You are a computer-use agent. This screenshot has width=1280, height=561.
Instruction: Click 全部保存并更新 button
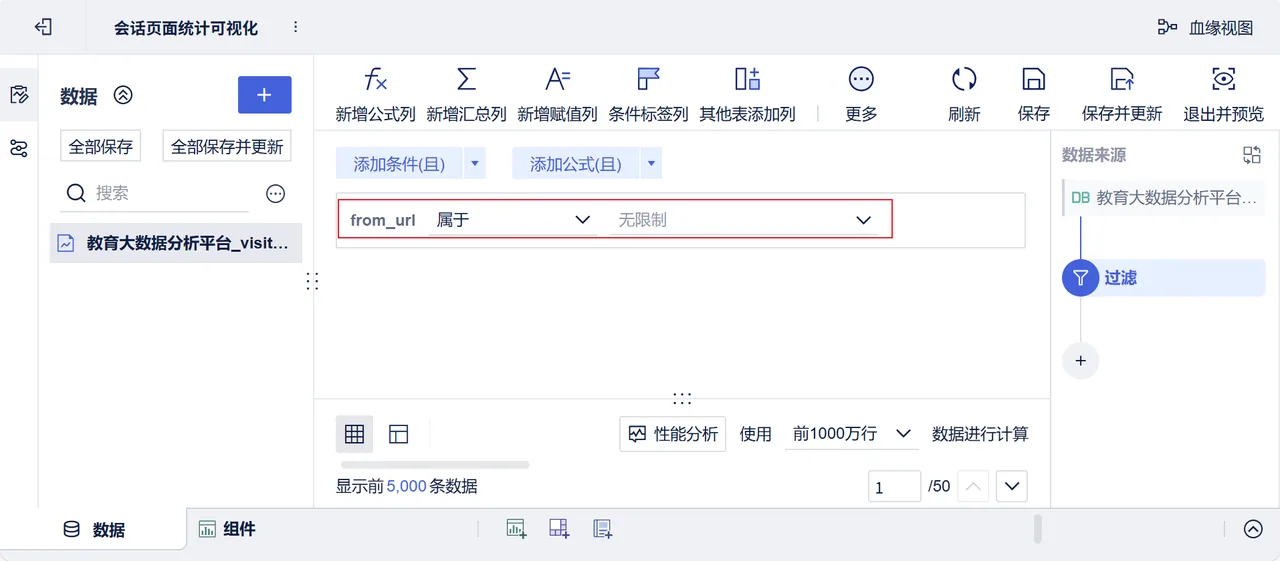[227, 146]
